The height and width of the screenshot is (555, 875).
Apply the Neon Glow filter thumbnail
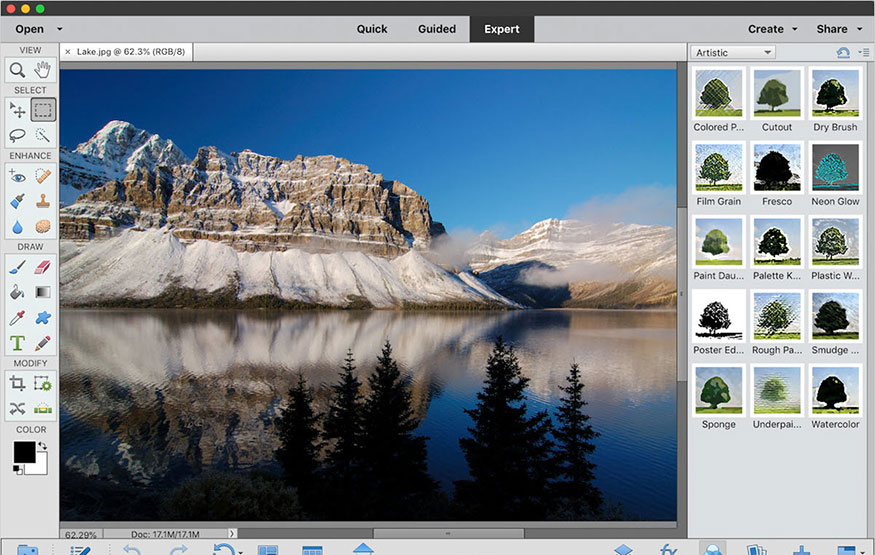835,167
